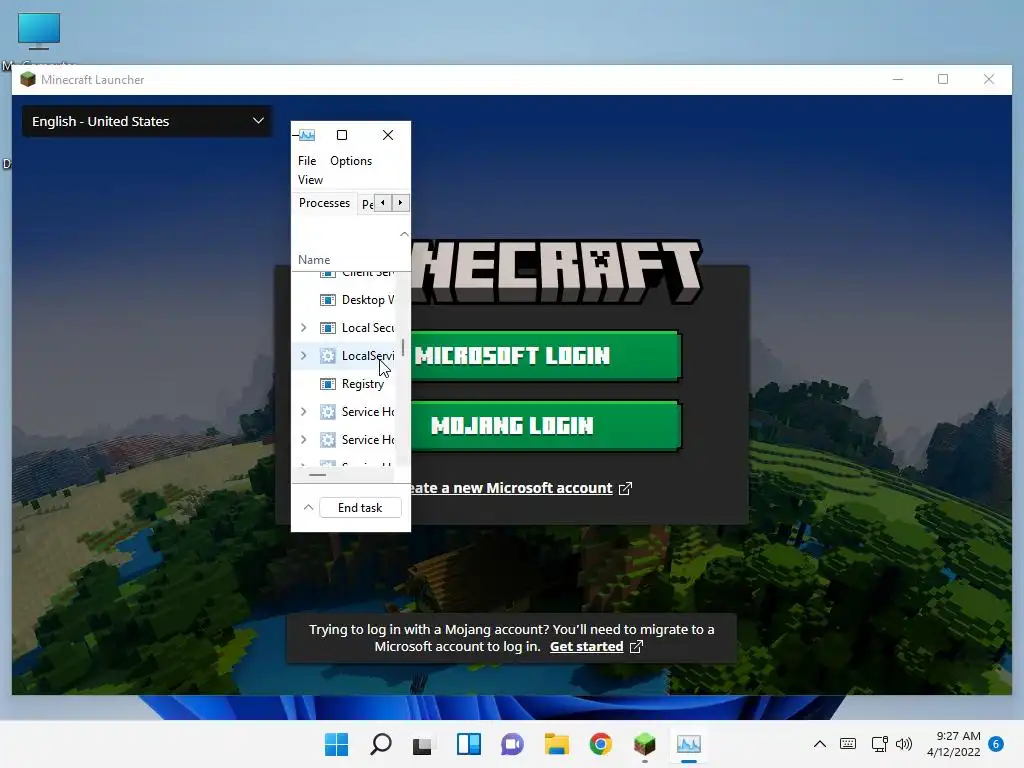This screenshot has height=768, width=1024.
Task: Click external-link icon beside Get started
Action: pyautogui.click(x=636, y=647)
